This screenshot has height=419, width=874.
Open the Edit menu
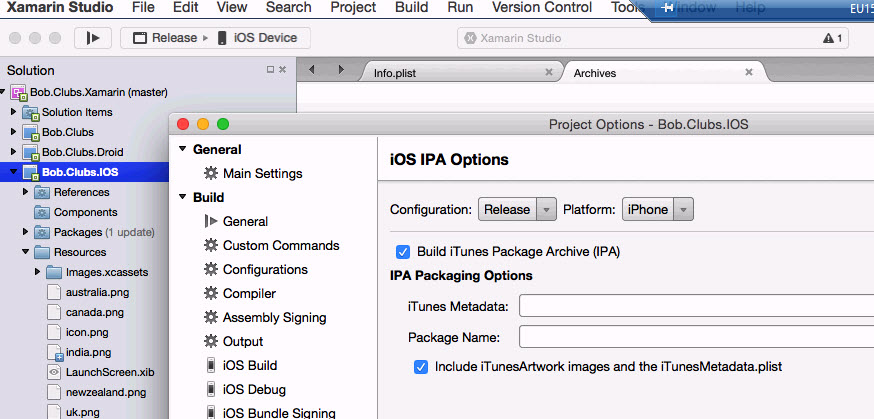pos(186,8)
